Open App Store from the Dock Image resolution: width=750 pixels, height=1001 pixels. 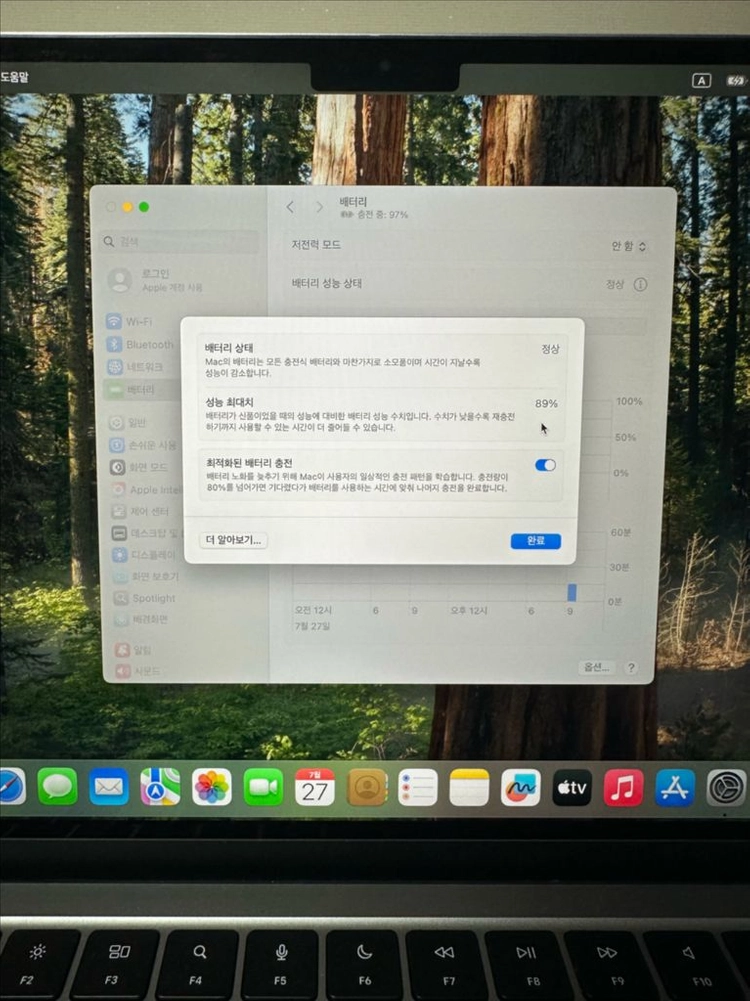pyautogui.click(x=675, y=788)
